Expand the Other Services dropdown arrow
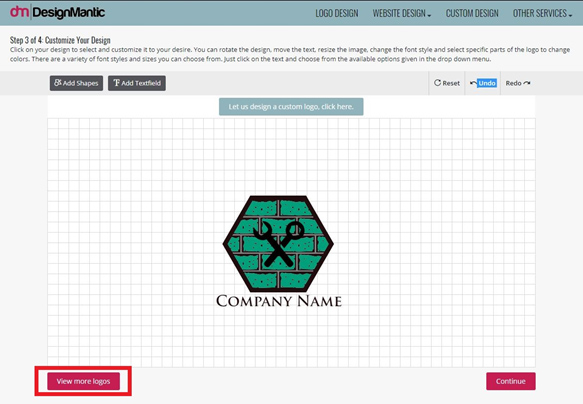583x404 pixels. coord(570,15)
